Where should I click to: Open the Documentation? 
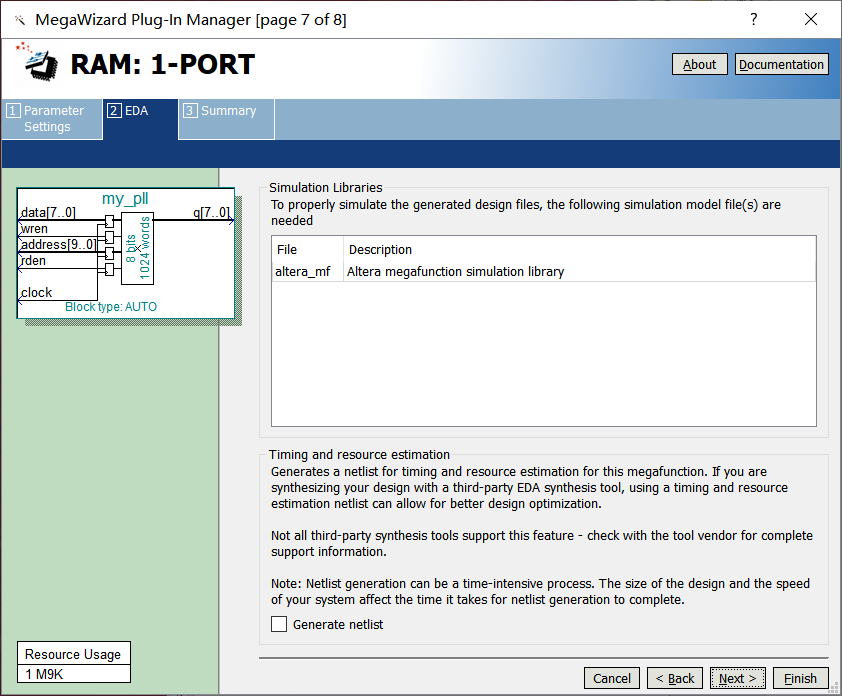(x=781, y=64)
